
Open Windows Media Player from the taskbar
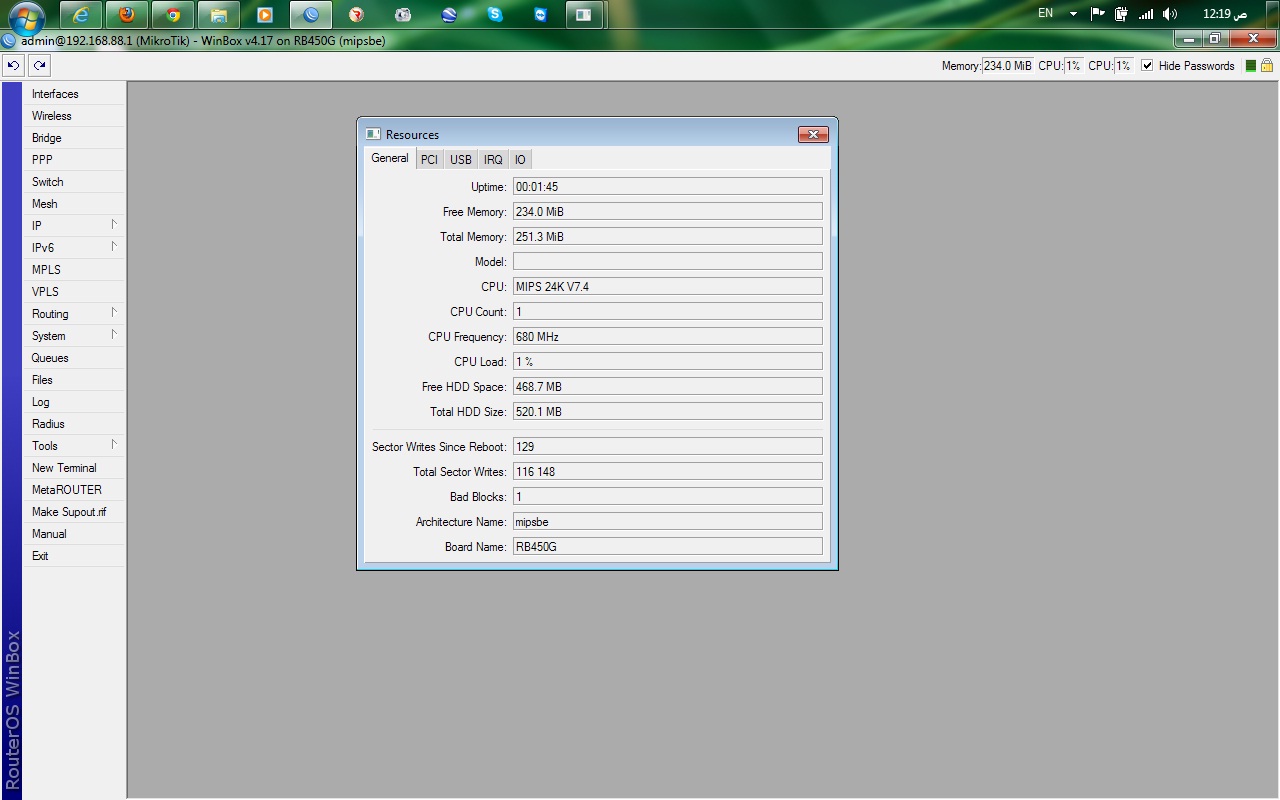(x=265, y=15)
